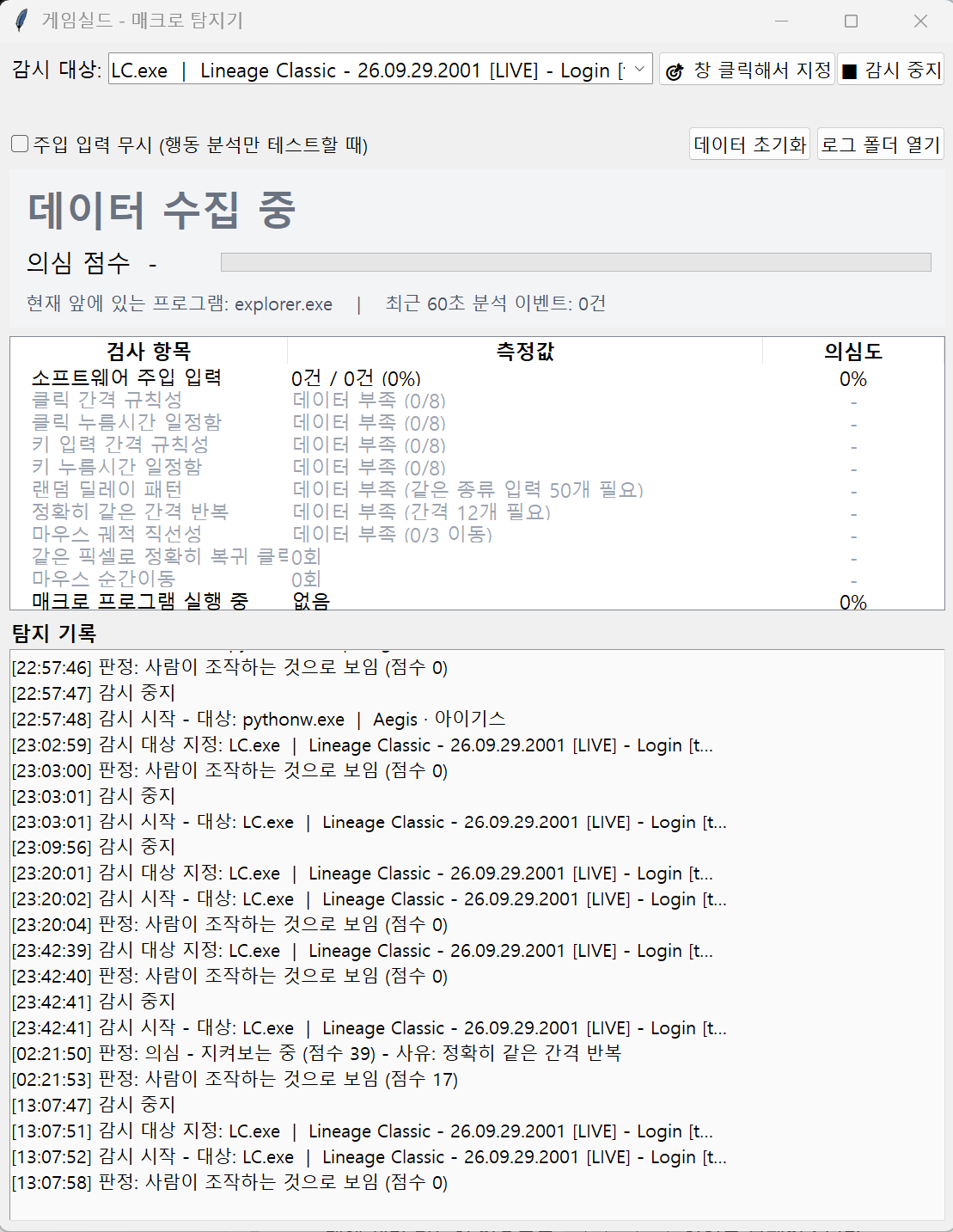Click the 0건 / 0건 (0%) value
The width and height of the screenshot is (953, 1232).
click(356, 378)
